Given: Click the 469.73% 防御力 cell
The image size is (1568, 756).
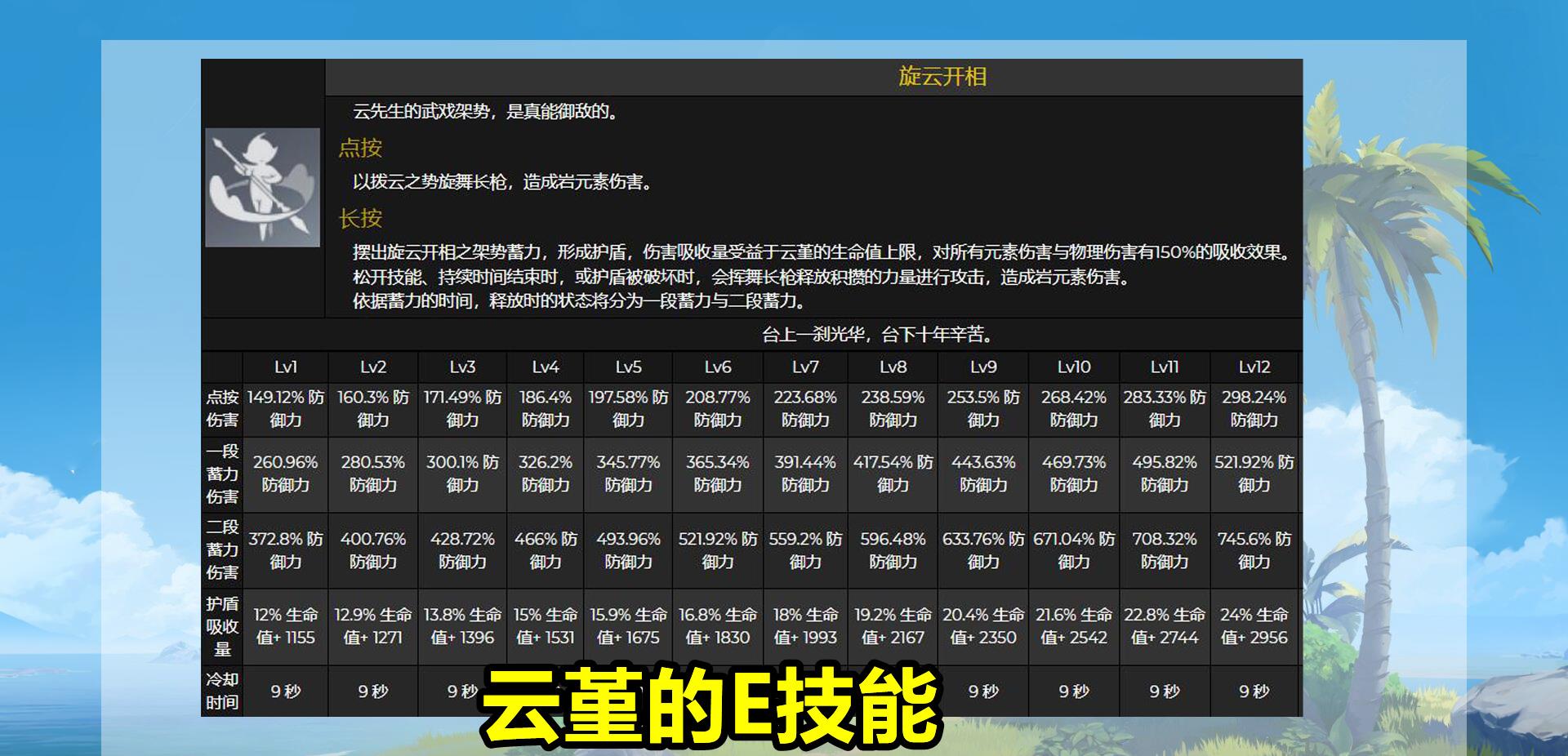Looking at the screenshot, I should point(1074,474).
